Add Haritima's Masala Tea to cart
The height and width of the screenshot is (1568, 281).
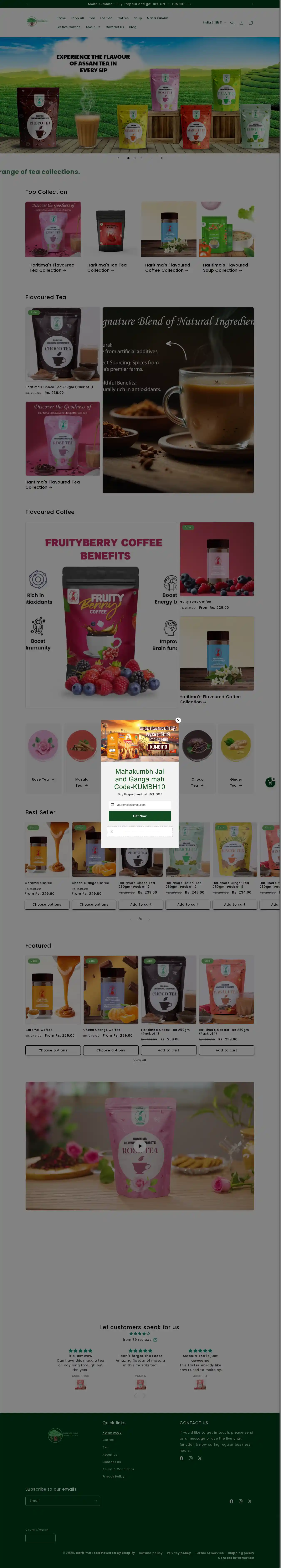[x=226, y=1050]
